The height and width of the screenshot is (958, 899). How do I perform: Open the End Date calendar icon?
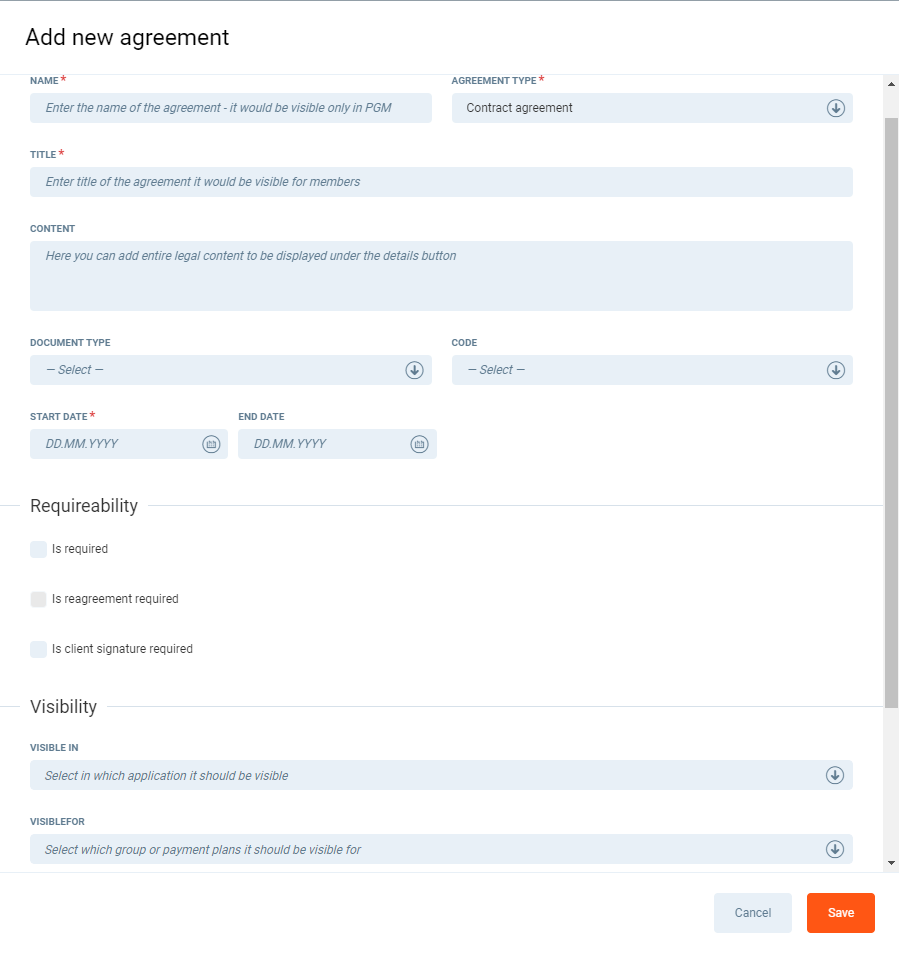420,444
